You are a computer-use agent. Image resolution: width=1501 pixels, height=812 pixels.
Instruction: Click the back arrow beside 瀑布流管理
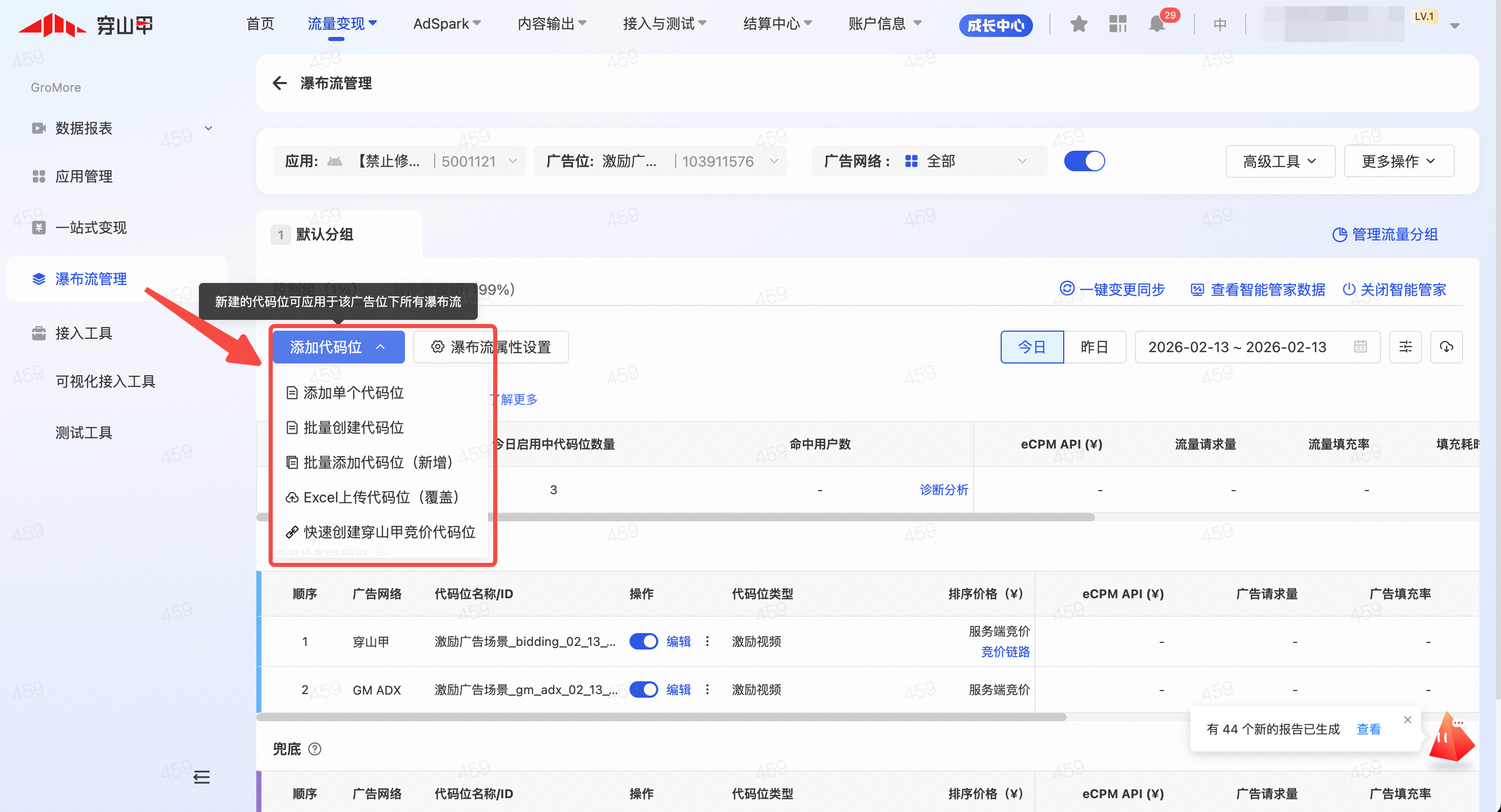[280, 83]
